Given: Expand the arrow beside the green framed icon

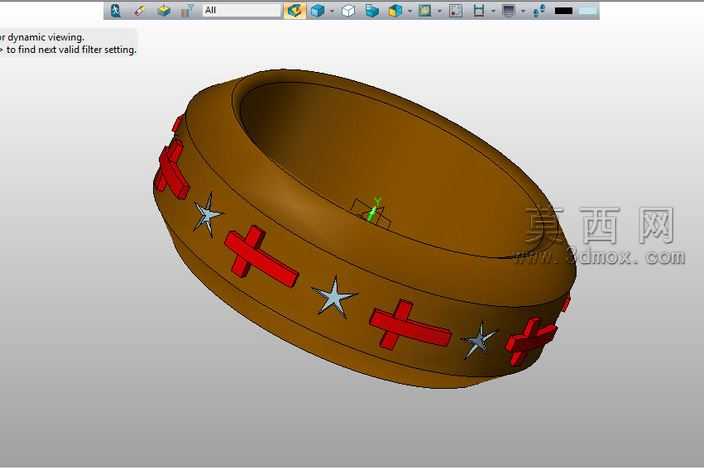Looking at the screenshot, I should pos(440,11).
